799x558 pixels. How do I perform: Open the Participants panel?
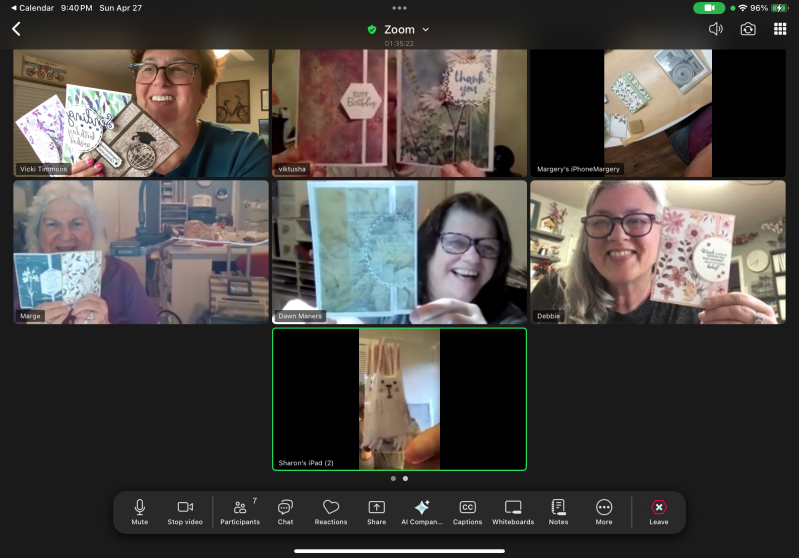pyautogui.click(x=240, y=512)
